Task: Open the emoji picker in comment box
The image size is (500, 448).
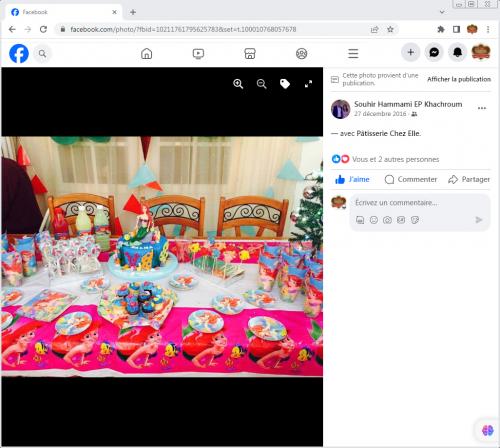Action: pos(374,220)
